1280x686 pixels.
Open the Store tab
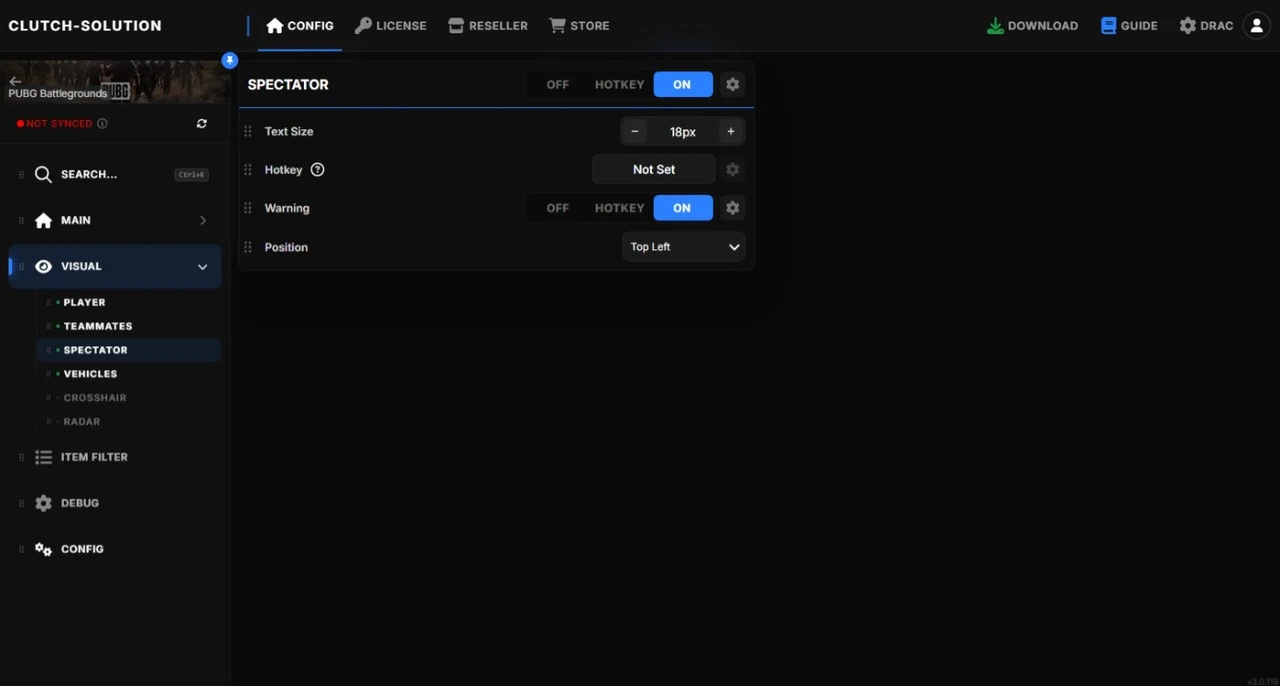579,26
